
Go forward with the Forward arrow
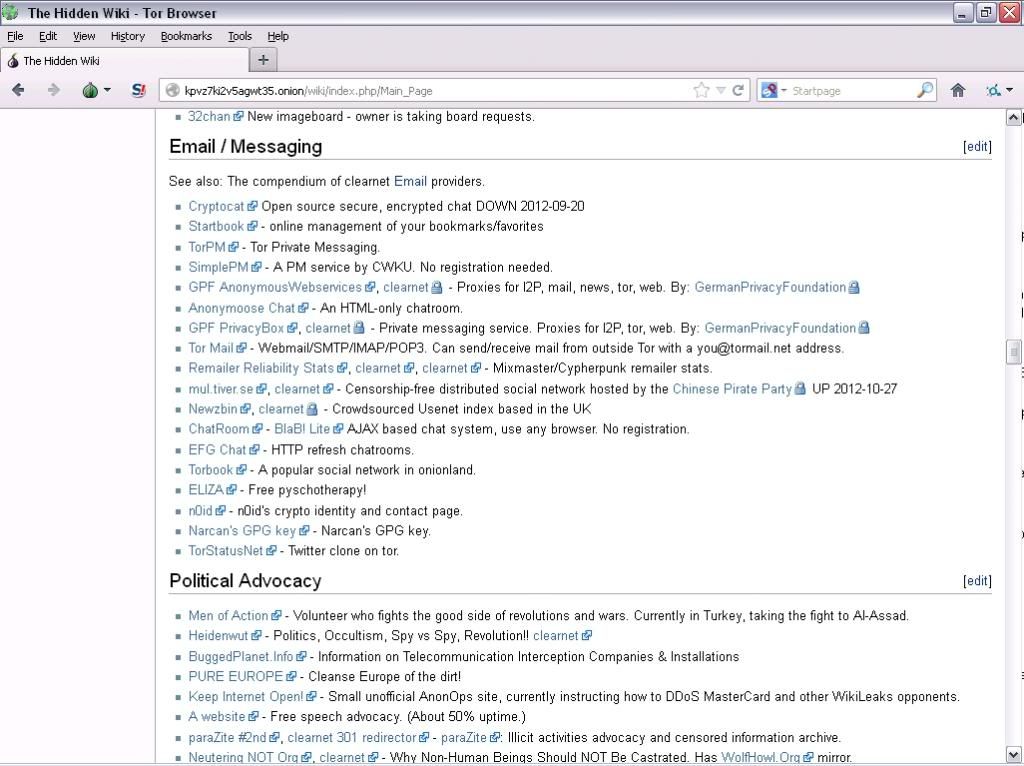point(54,90)
